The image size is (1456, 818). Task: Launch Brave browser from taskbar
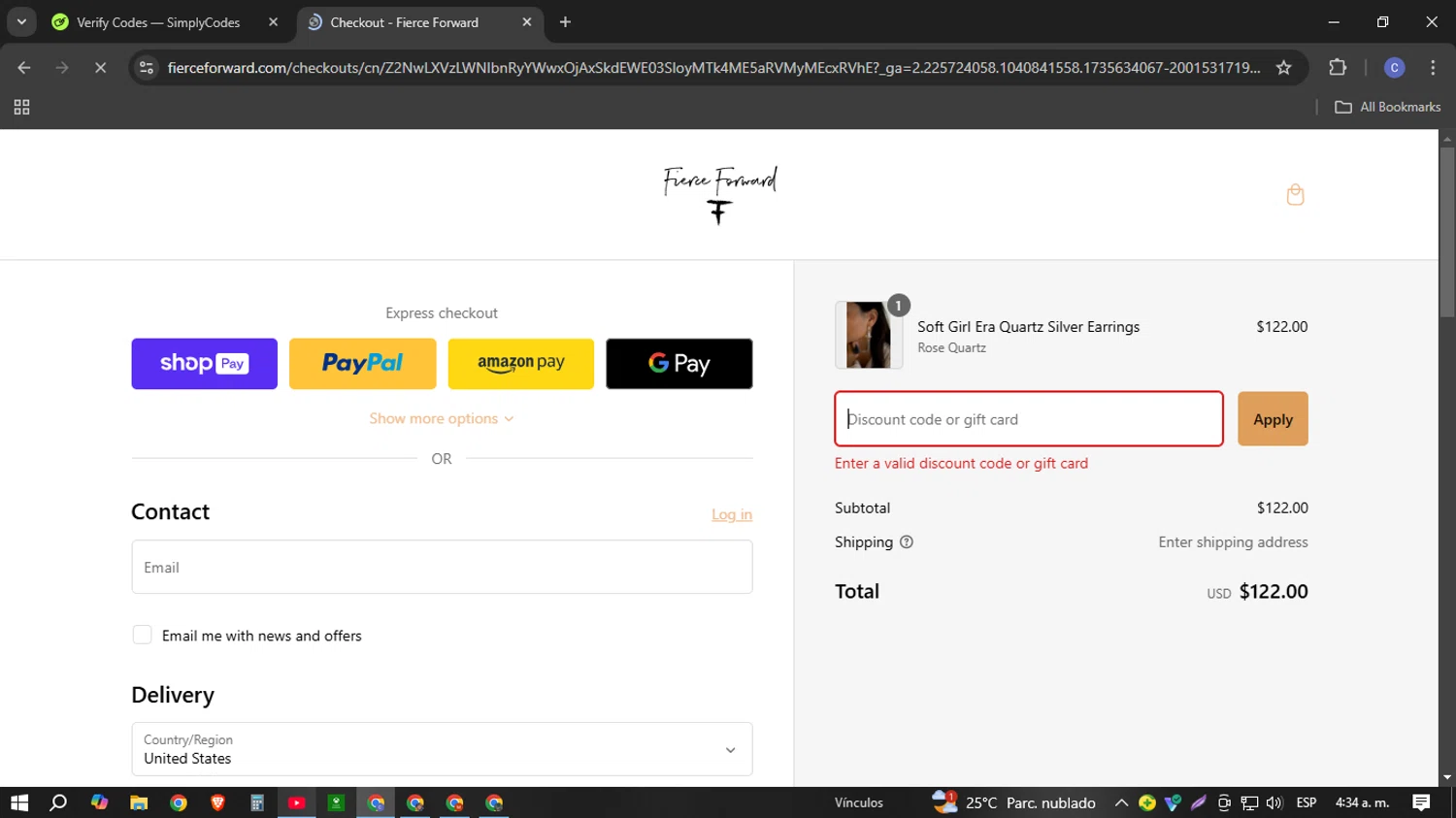coord(217,802)
